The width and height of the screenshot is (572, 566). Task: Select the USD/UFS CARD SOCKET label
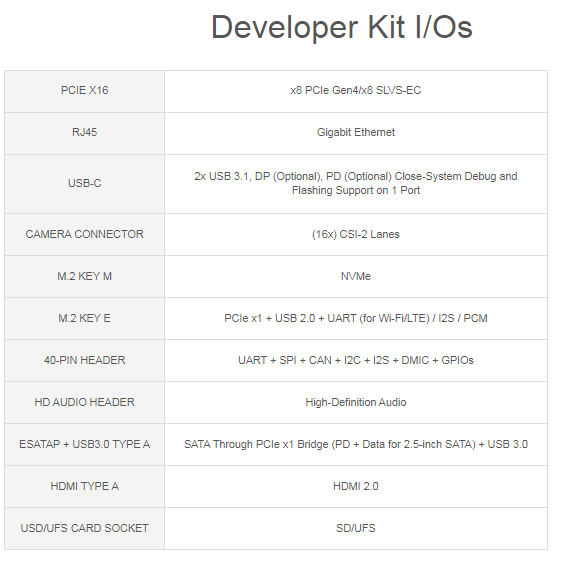(x=85, y=528)
